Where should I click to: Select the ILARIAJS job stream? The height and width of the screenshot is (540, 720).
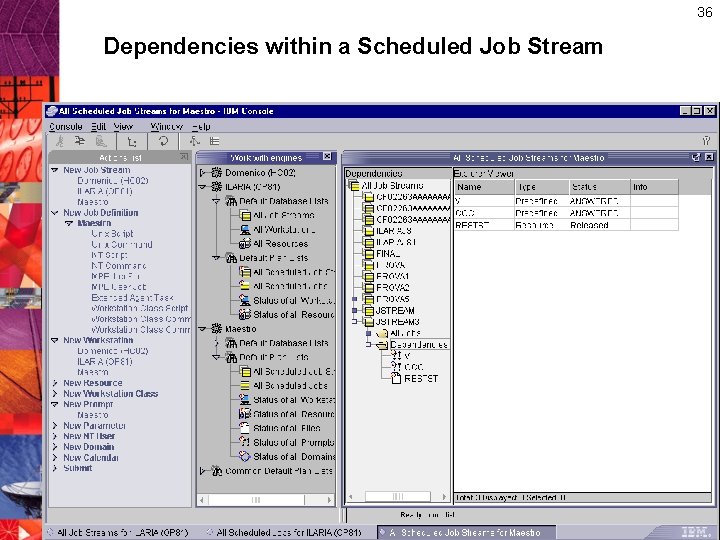(394, 231)
